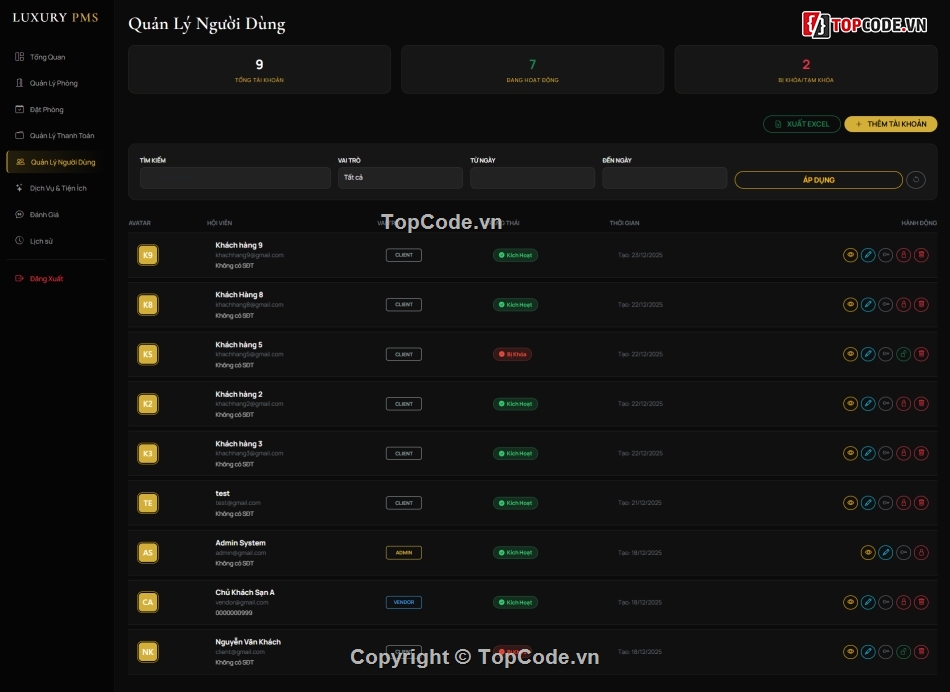Click the reset filters refresh icon
950x692 pixels.
(x=916, y=180)
